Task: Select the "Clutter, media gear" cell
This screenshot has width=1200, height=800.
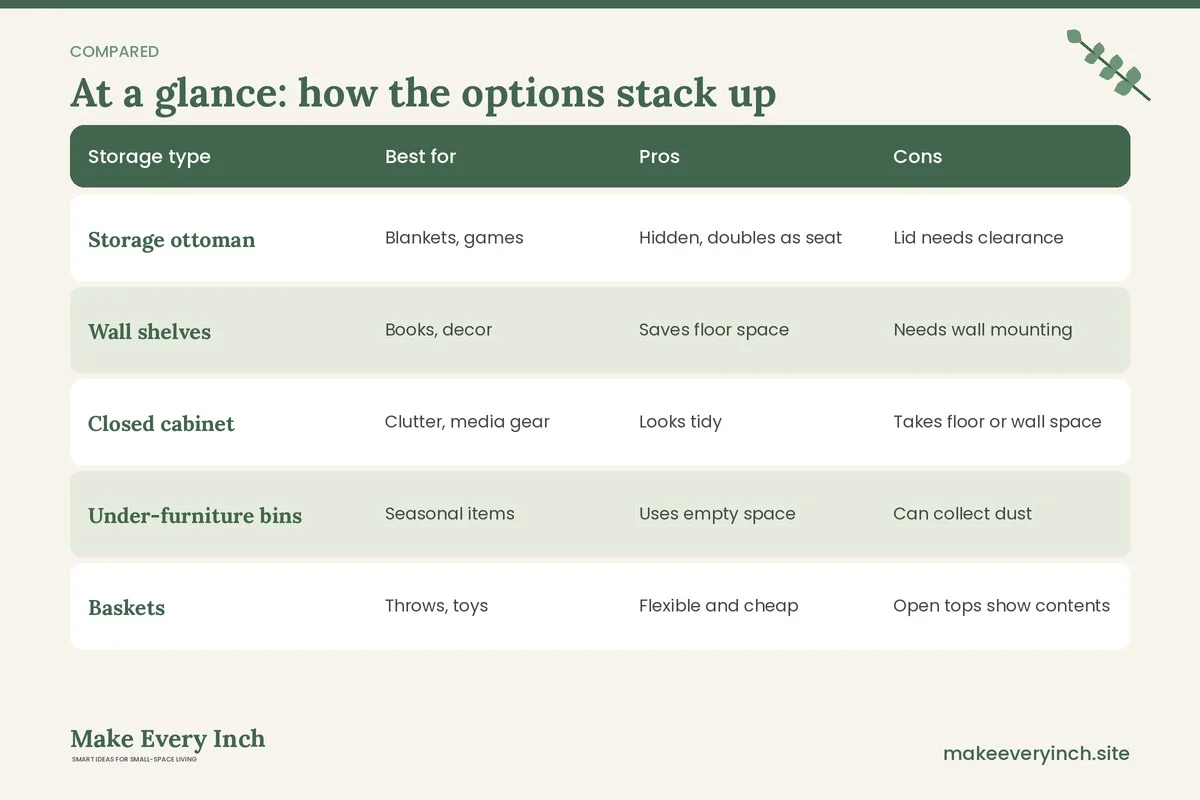Action: [467, 422]
